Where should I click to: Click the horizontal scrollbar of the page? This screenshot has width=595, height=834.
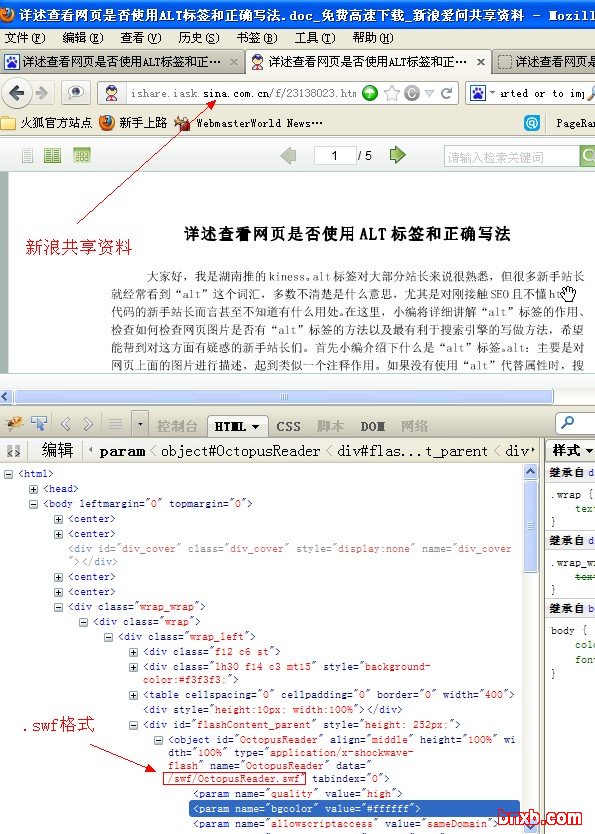(284, 396)
